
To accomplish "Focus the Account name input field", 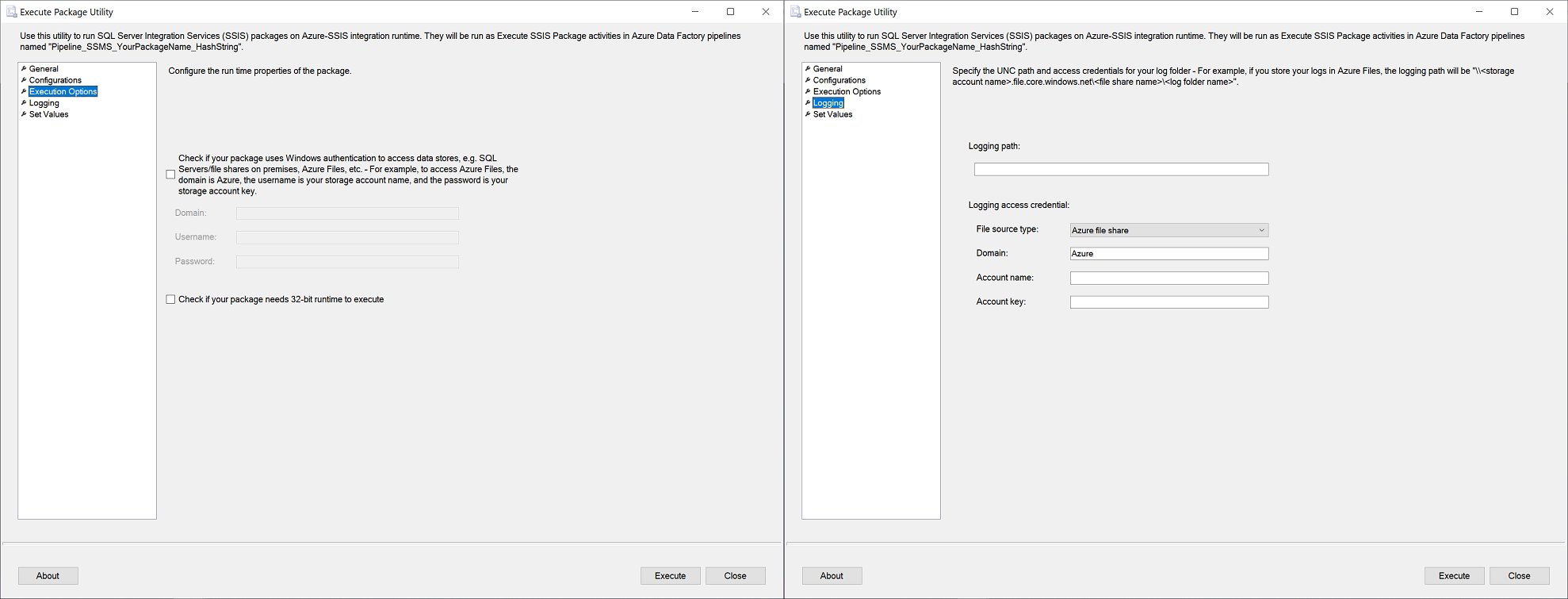I will (1169, 278).
